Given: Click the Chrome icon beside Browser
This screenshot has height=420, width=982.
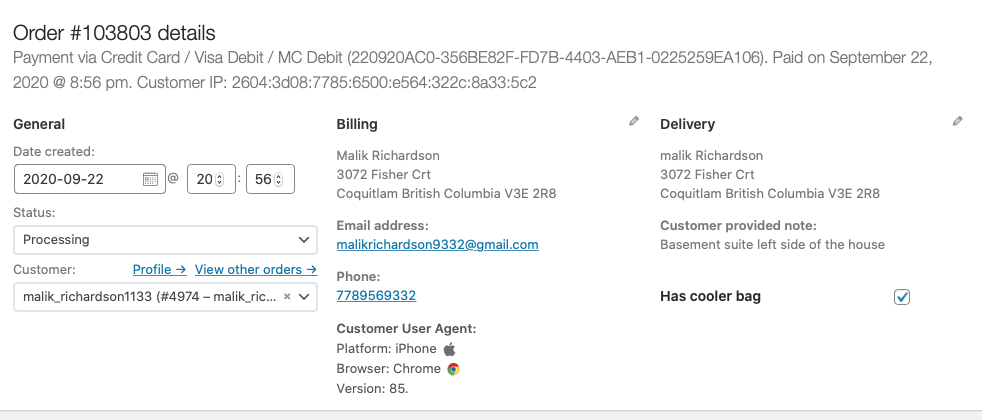Looking at the screenshot, I should coord(453,369).
